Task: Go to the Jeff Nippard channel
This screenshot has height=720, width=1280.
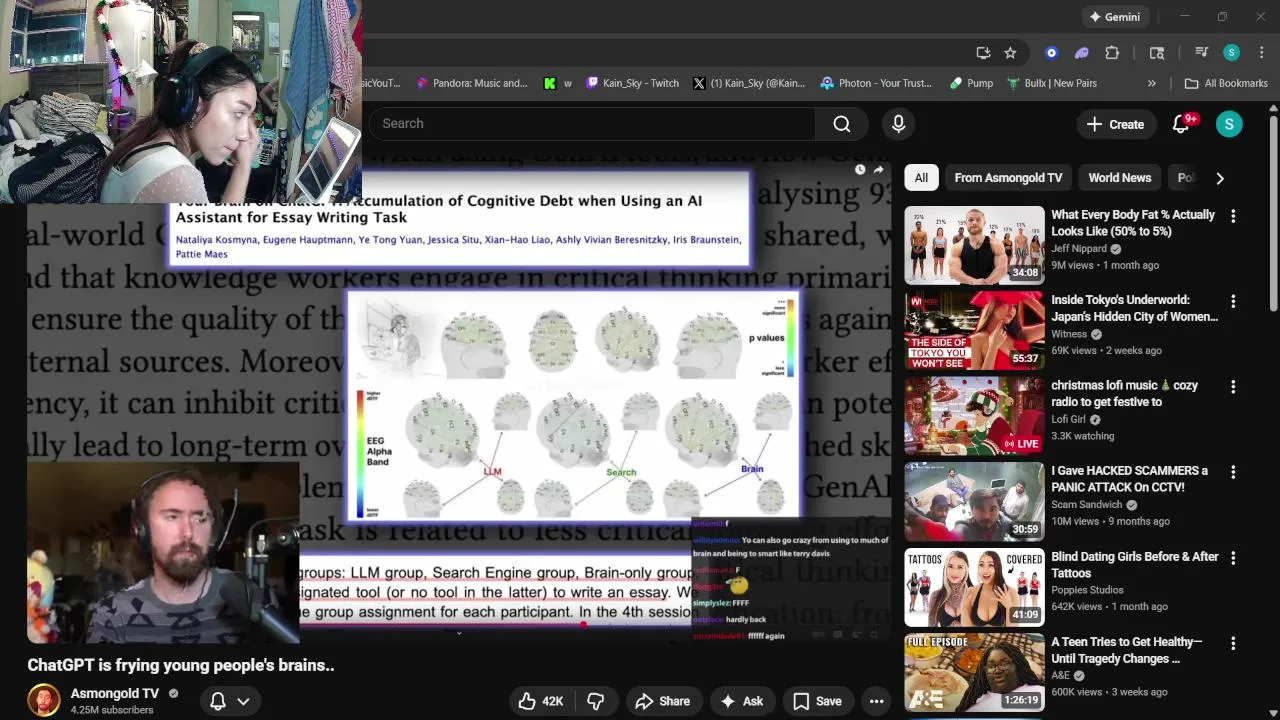Action: pyautogui.click(x=1079, y=249)
